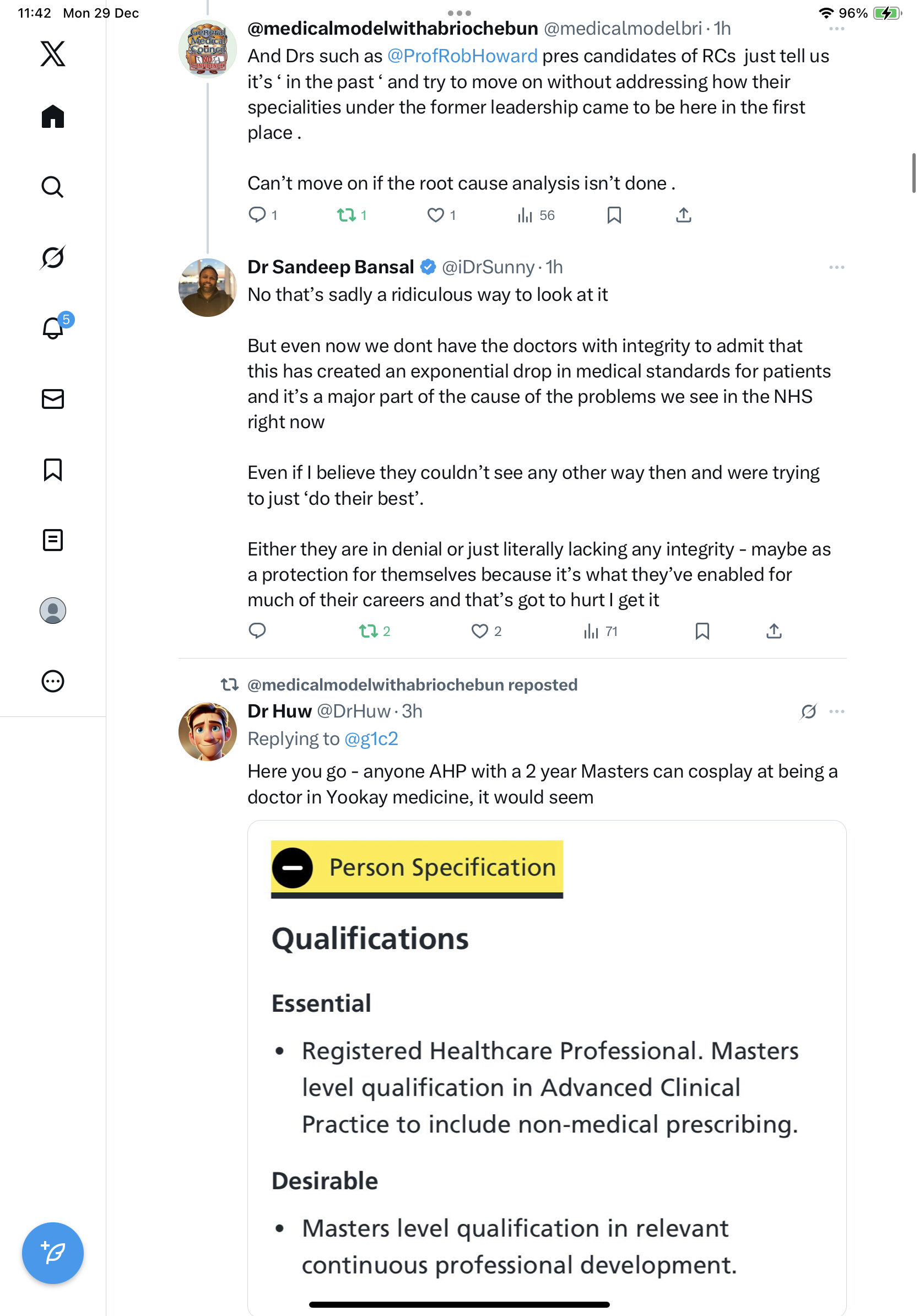Screen dimensions: 919x1316
Task: Bookmark Dr Sandeep Bansal's post
Action: (702, 631)
